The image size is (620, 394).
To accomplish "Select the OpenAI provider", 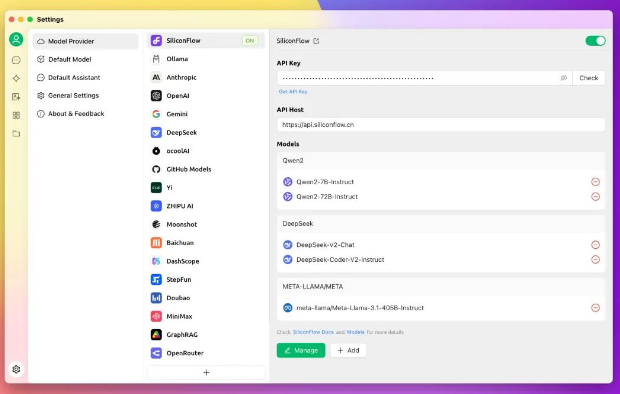I will point(206,96).
